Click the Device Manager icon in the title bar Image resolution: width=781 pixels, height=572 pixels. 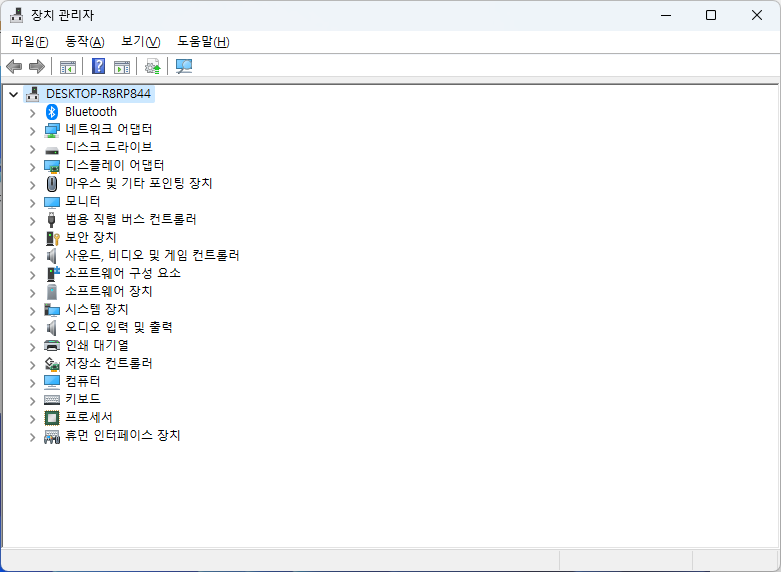point(16,15)
